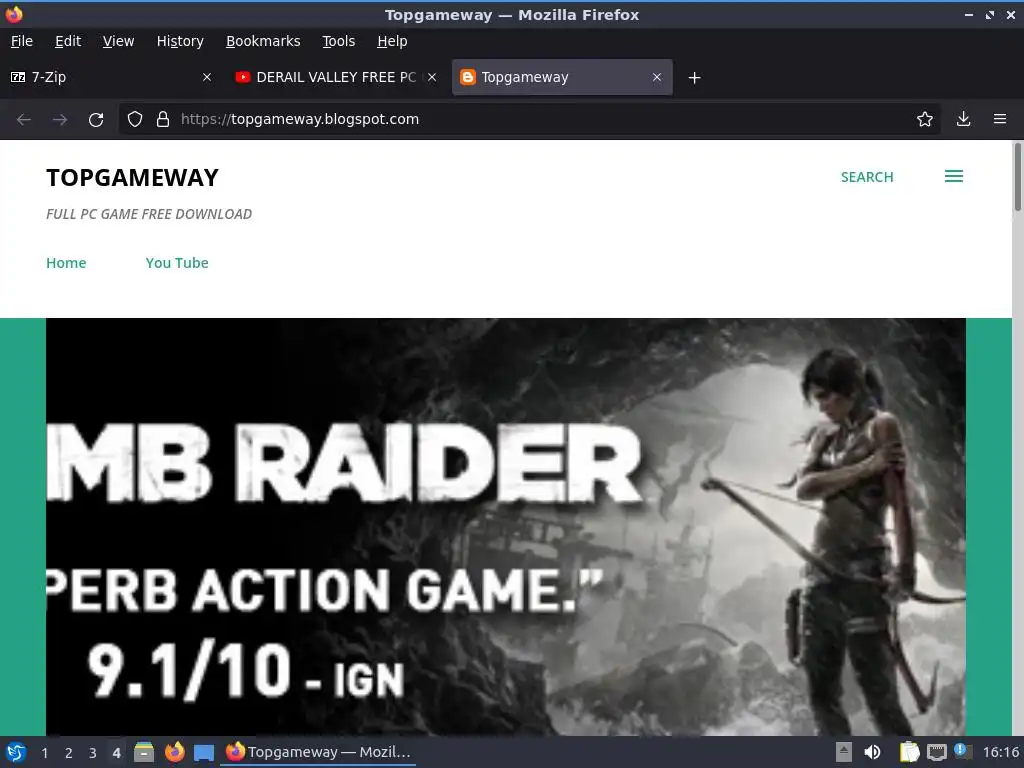Switch to workspace 1
Screen dimensions: 1024x768
click(44, 753)
